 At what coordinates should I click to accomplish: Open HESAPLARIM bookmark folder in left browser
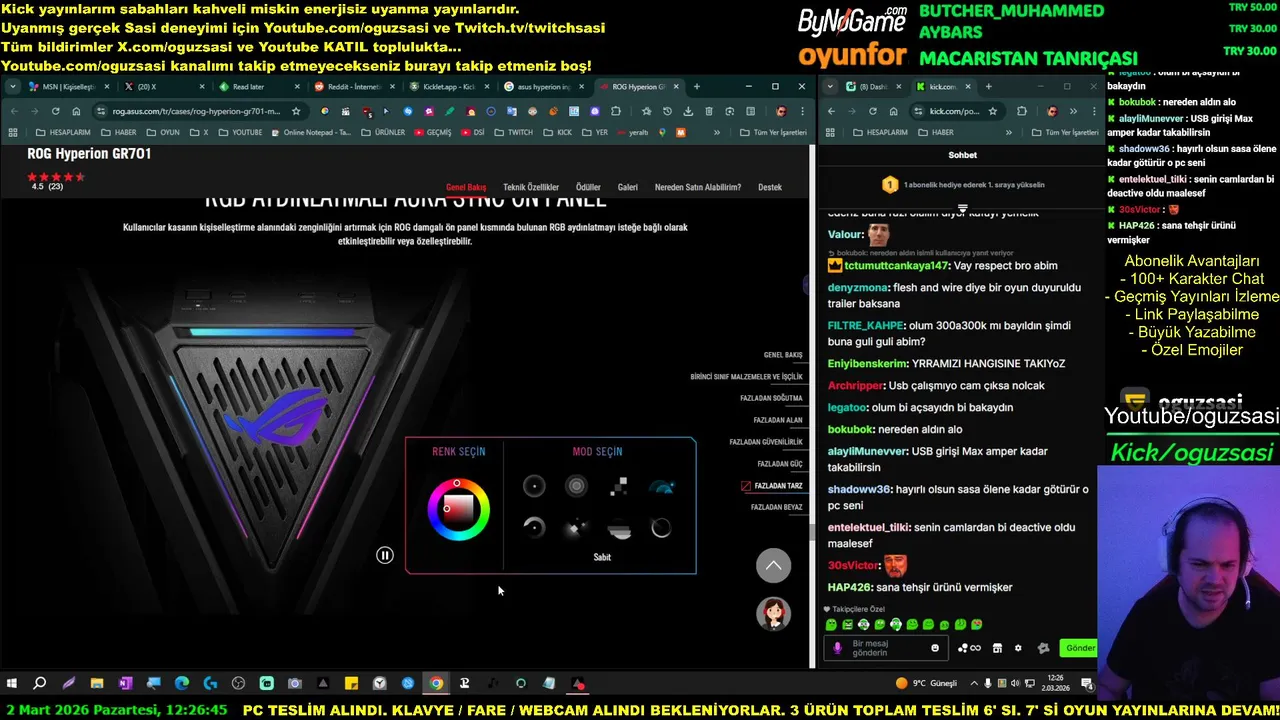point(61,132)
